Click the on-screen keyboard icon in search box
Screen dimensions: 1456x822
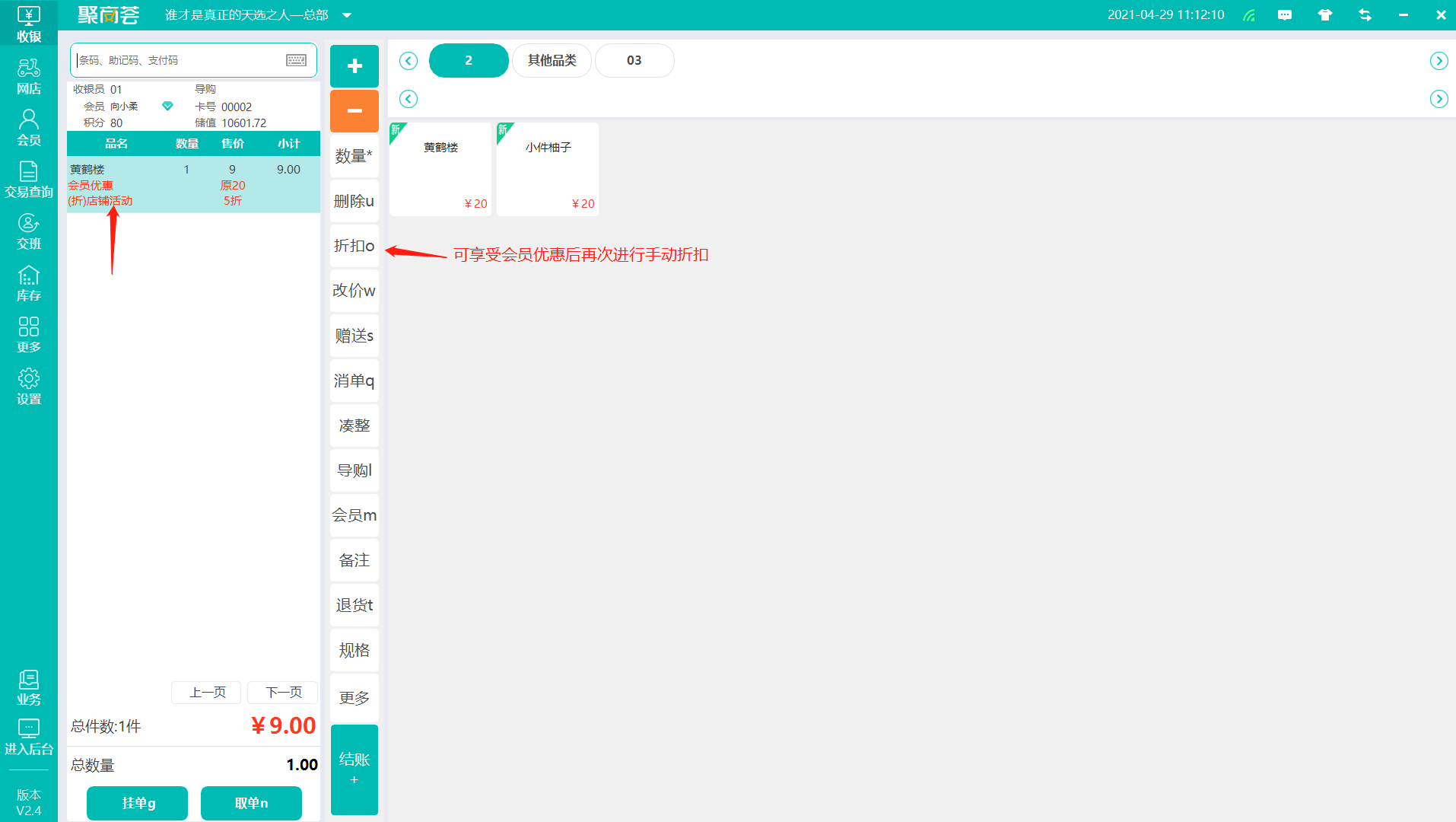click(297, 60)
